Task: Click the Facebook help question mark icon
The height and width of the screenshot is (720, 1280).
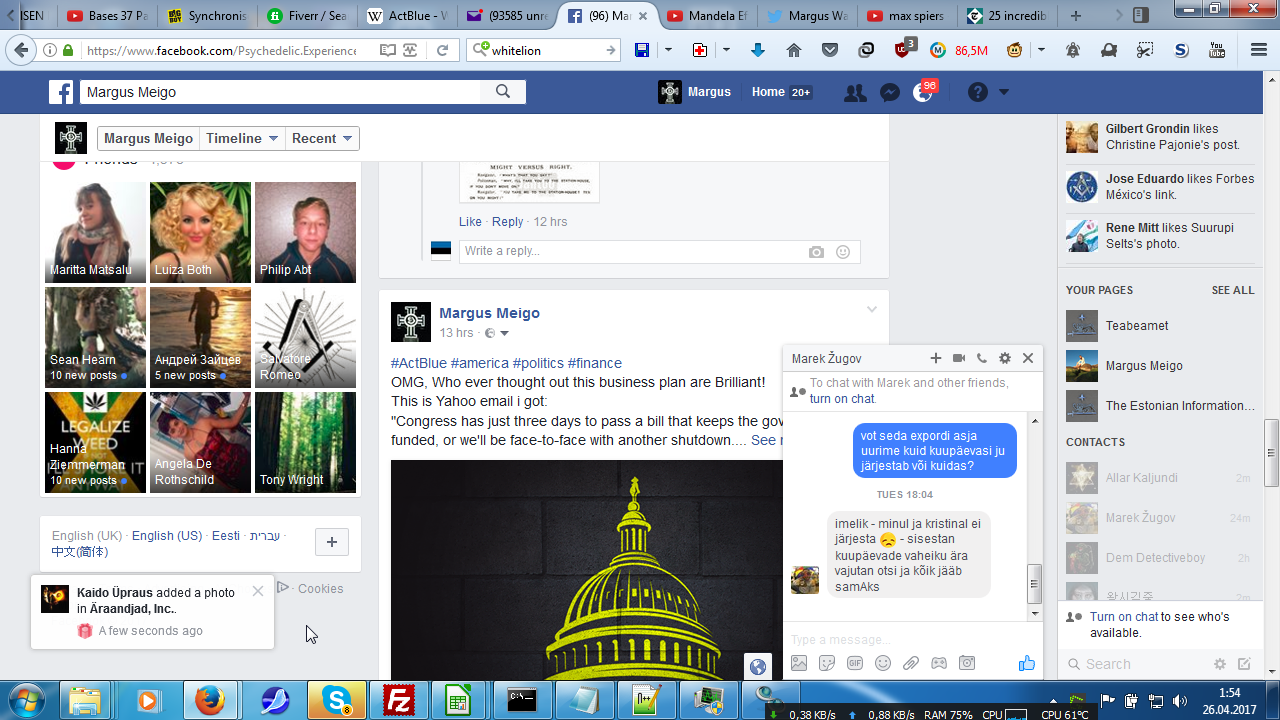Action: [x=978, y=92]
